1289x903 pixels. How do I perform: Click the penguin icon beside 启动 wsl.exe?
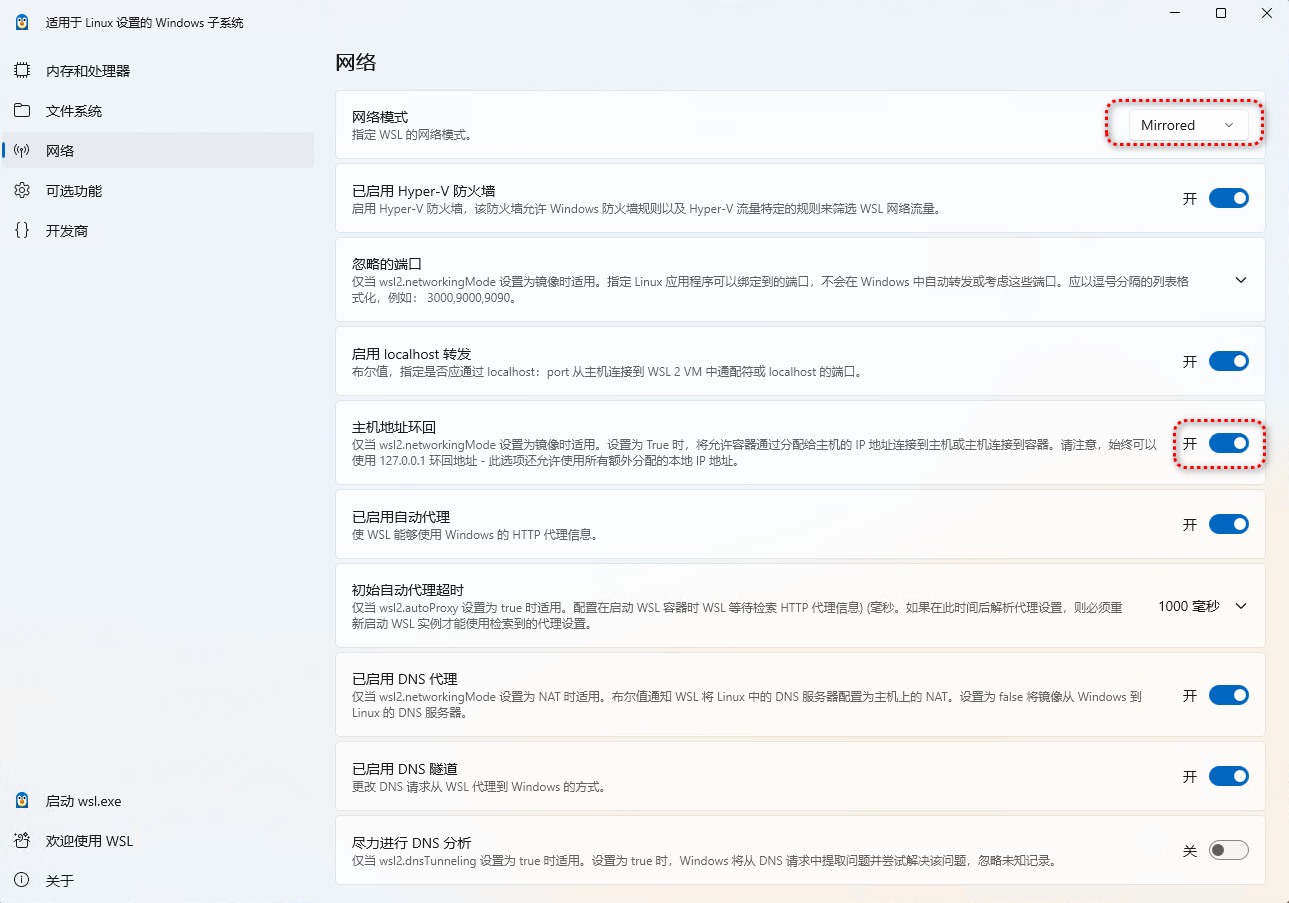(x=22, y=801)
